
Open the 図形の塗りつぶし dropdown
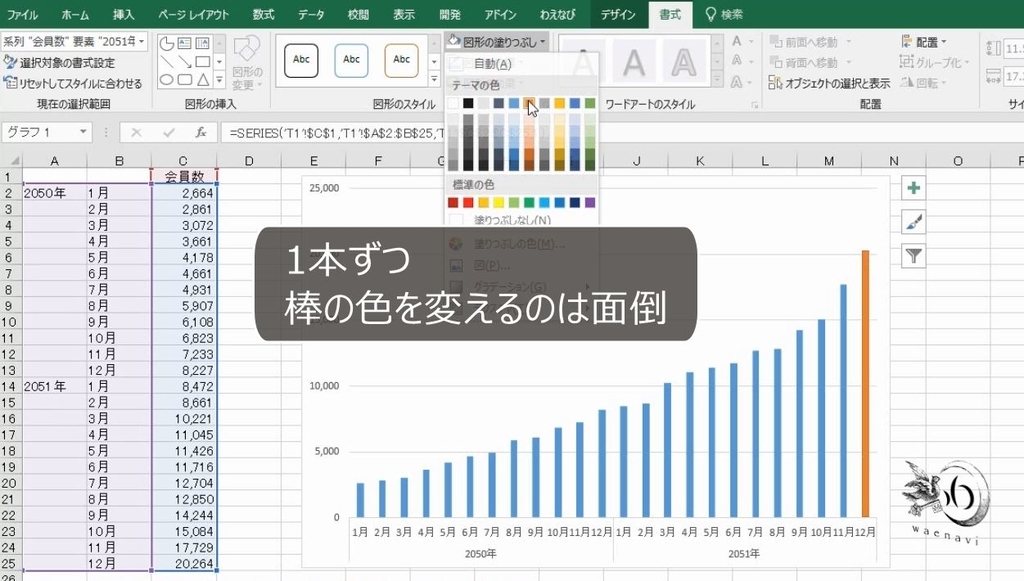coord(498,42)
